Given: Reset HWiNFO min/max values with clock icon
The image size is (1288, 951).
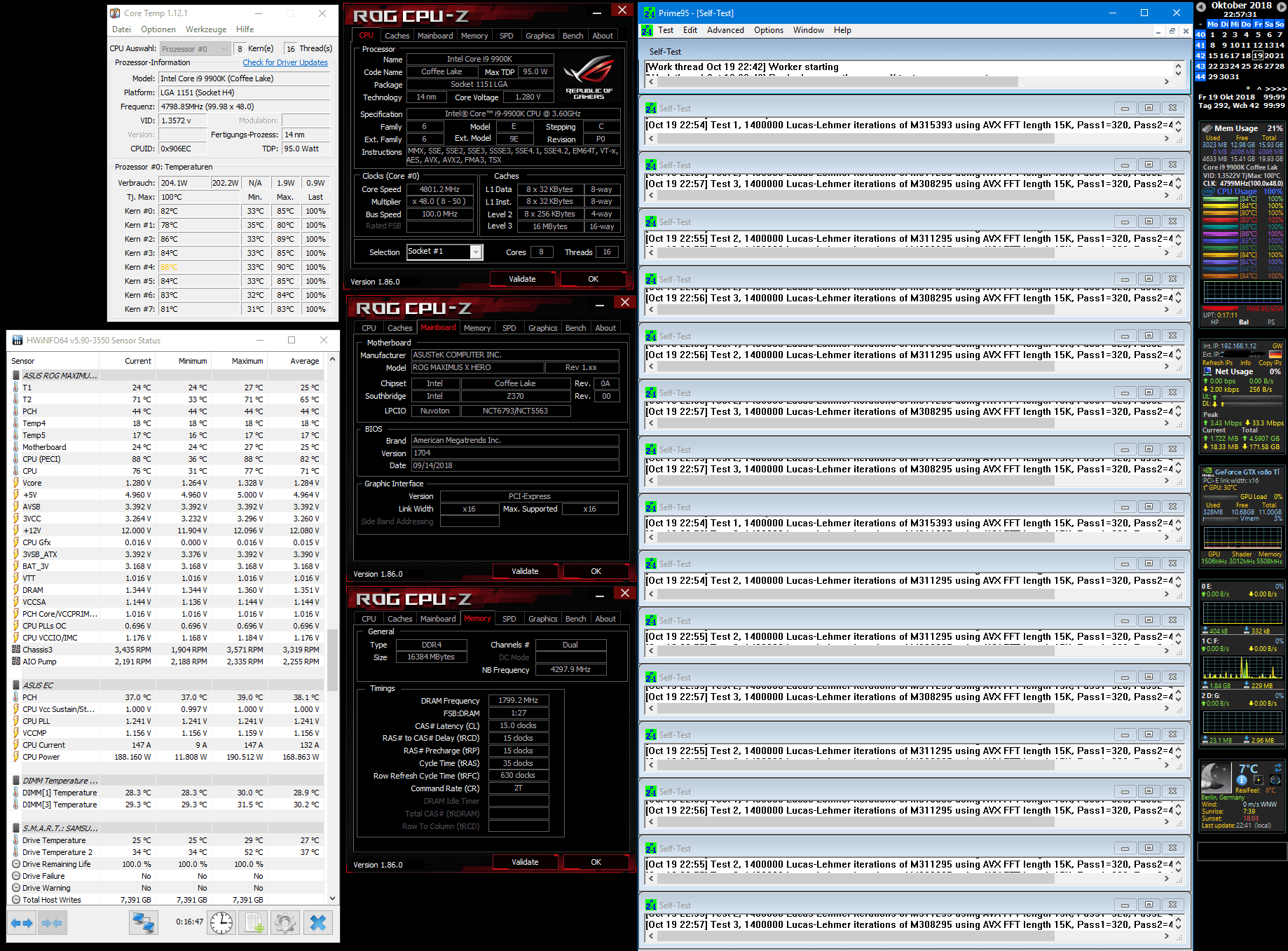Looking at the screenshot, I should pyautogui.click(x=221, y=923).
